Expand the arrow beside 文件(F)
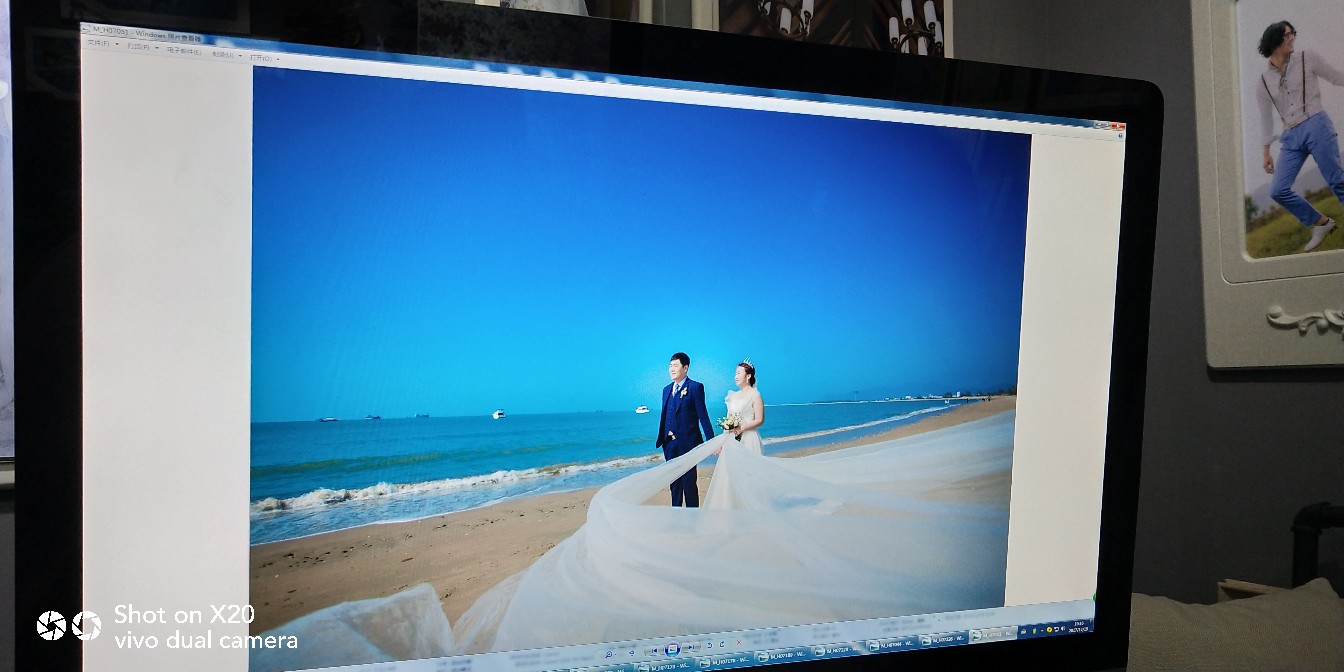1344x672 pixels. pyautogui.click(x=117, y=44)
